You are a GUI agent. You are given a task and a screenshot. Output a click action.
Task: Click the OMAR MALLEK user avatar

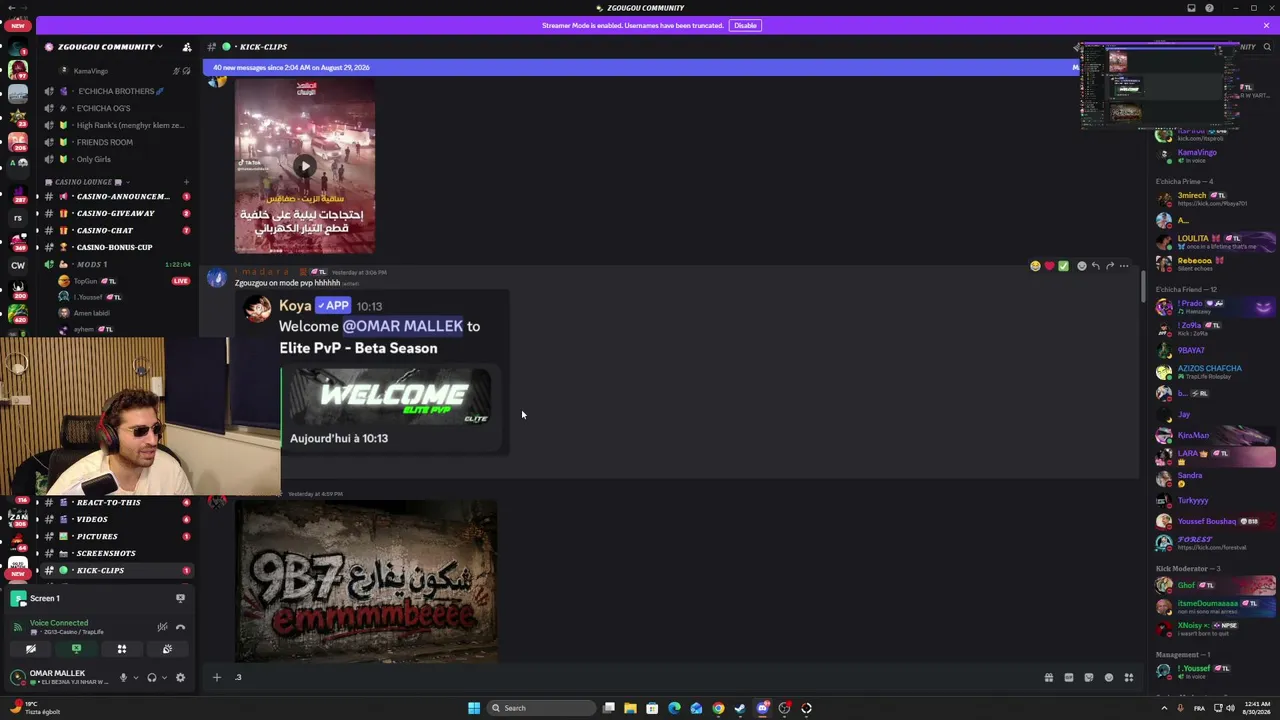pyautogui.click(x=18, y=677)
